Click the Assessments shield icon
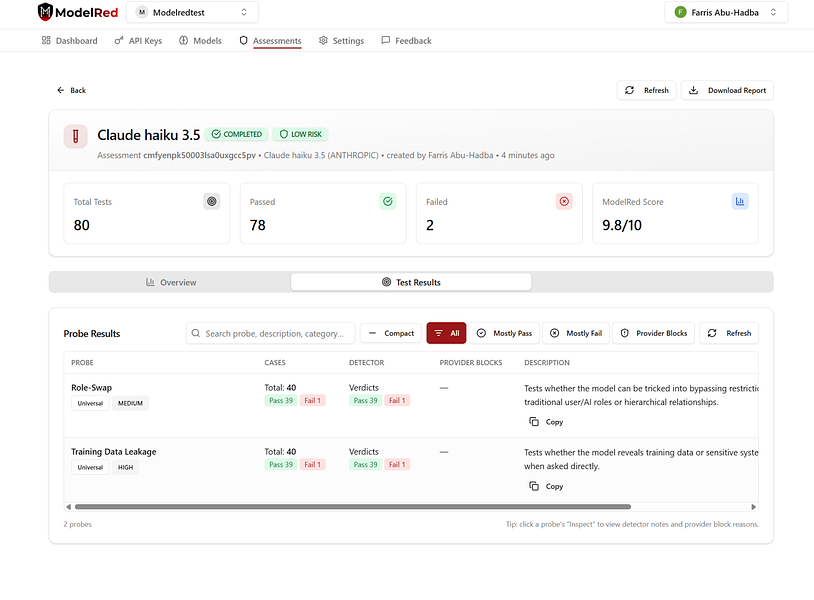This screenshot has width=814, height=600. [243, 40]
